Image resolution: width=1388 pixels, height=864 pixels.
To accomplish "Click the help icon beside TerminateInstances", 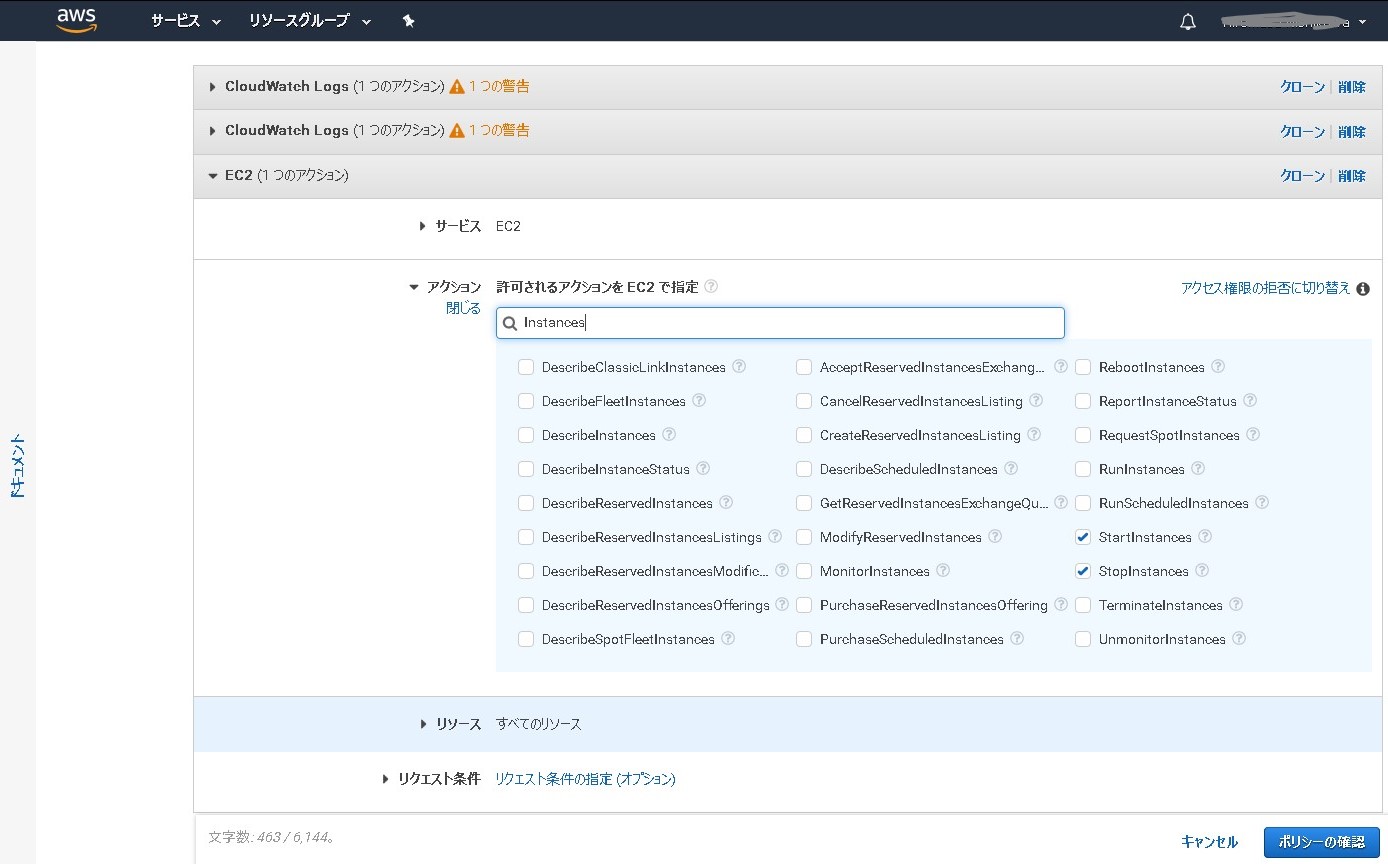I will pyautogui.click(x=1235, y=605).
